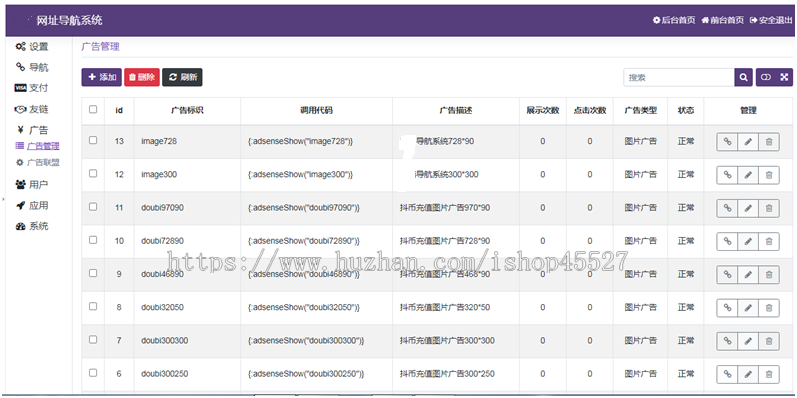This screenshot has height=398, width=797.
Task: Click the link icon for doubi32050 row
Action: pos(727,308)
